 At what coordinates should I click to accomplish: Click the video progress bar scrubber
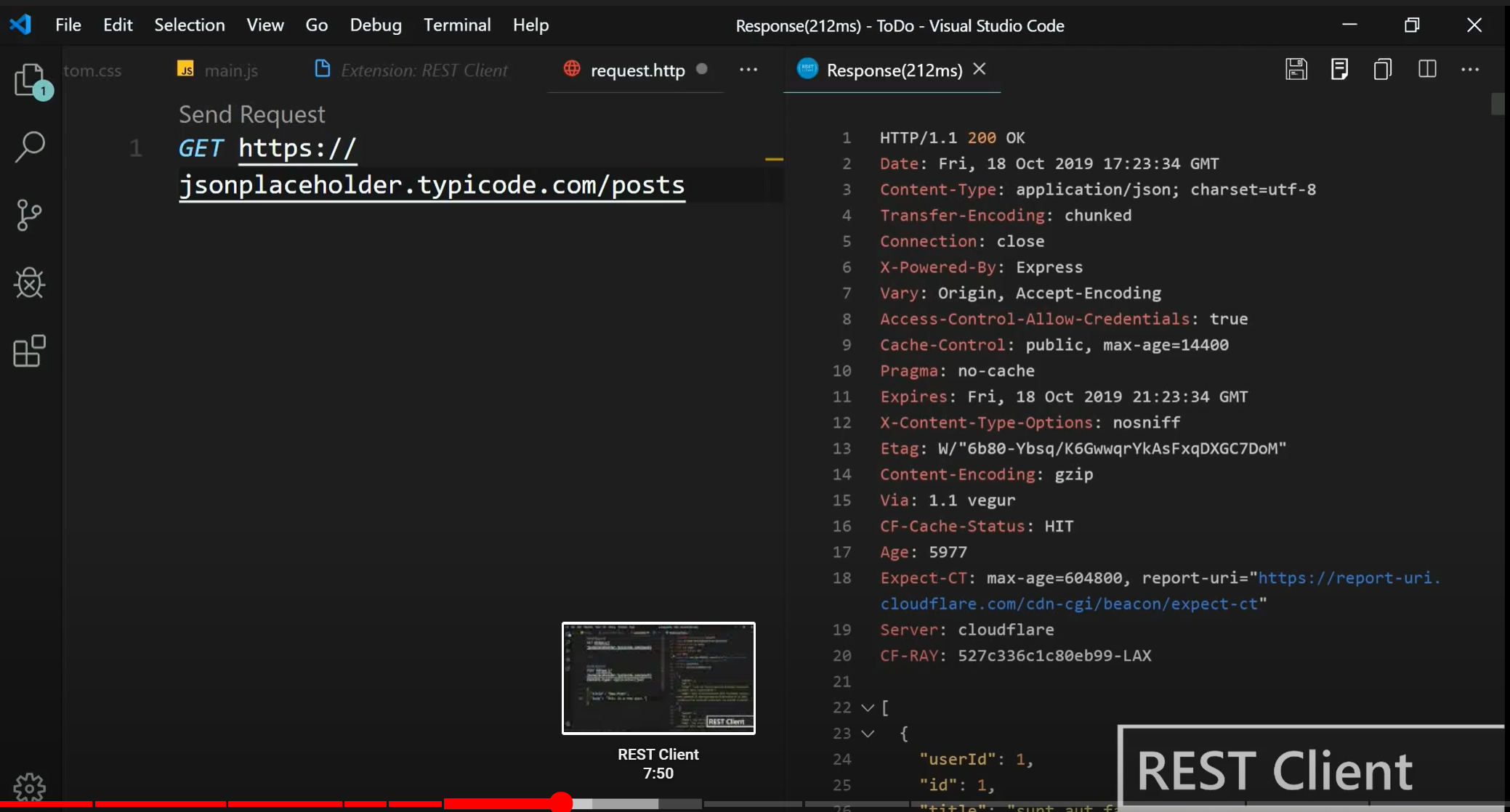pyautogui.click(x=561, y=802)
